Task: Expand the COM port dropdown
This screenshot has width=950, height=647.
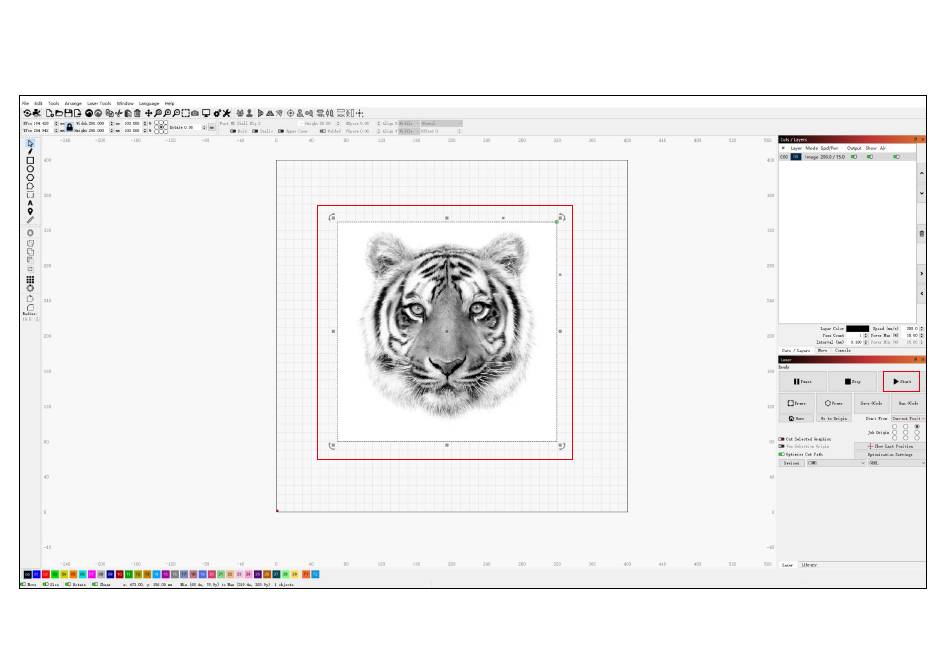Action: [836, 463]
